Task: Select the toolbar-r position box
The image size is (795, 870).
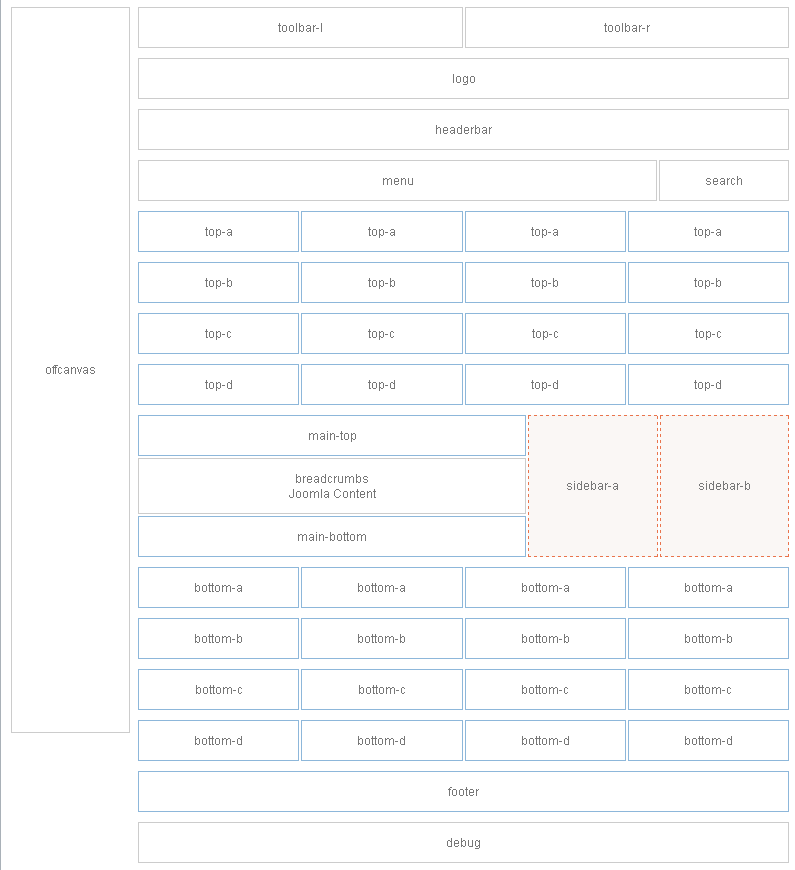Action: [626, 28]
